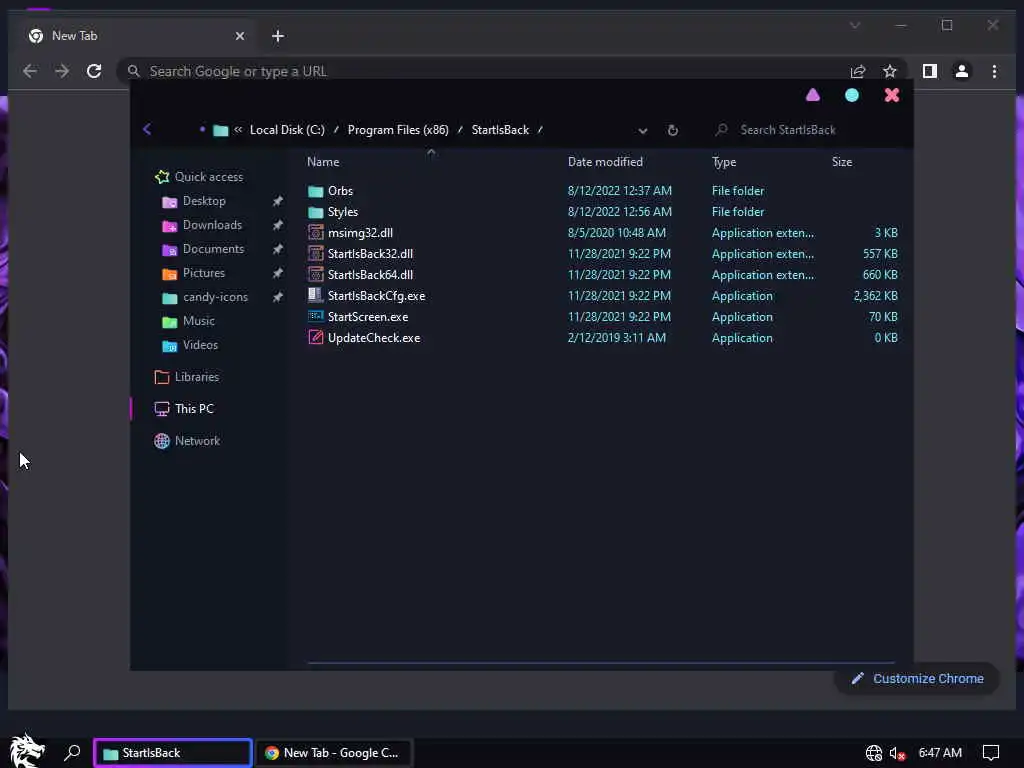Open taskbar search magnifier

[x=72, y=752]
